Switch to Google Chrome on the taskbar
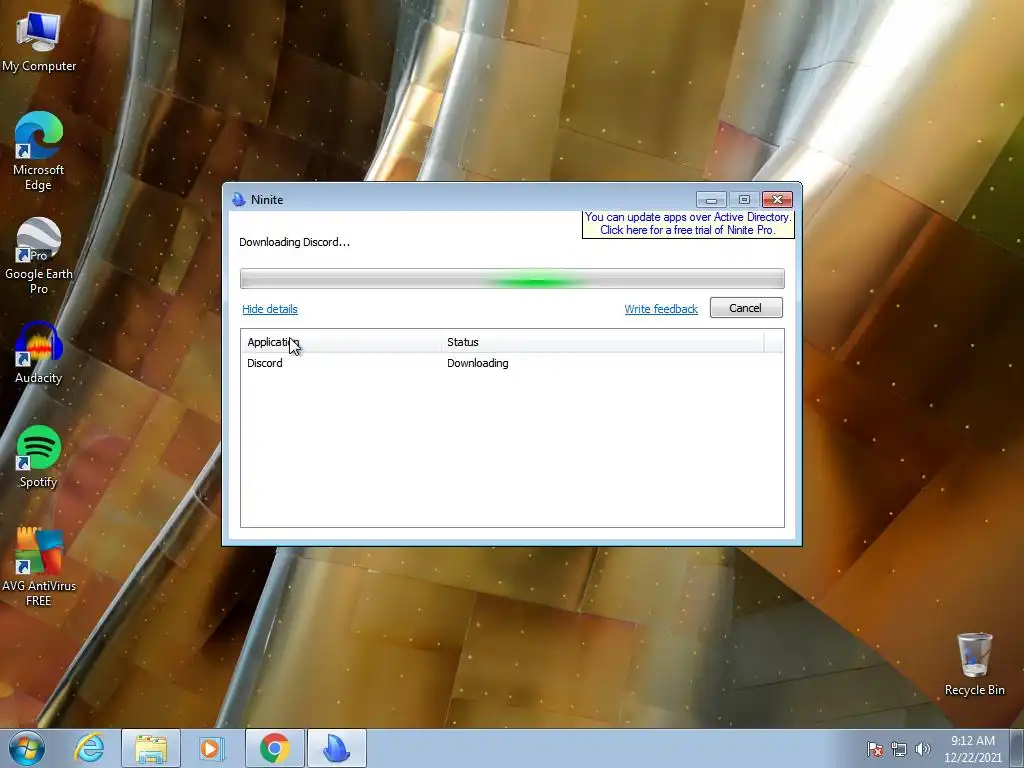This screenshot has height=768, width=1024. [x=275, y=748]
